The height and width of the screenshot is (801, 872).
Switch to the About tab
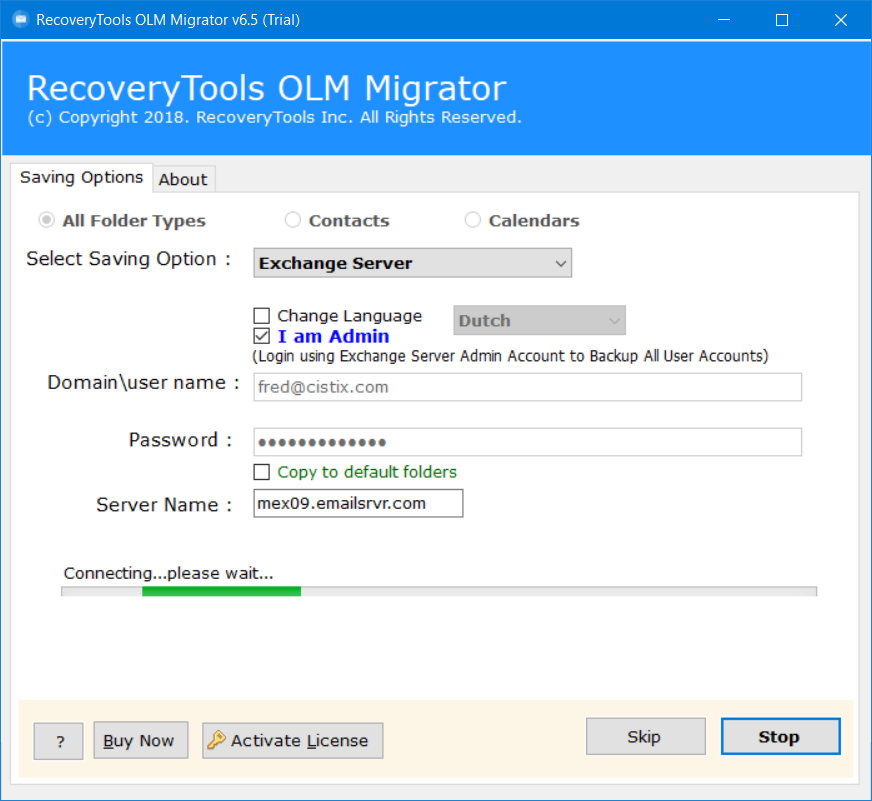pos(183,180)
